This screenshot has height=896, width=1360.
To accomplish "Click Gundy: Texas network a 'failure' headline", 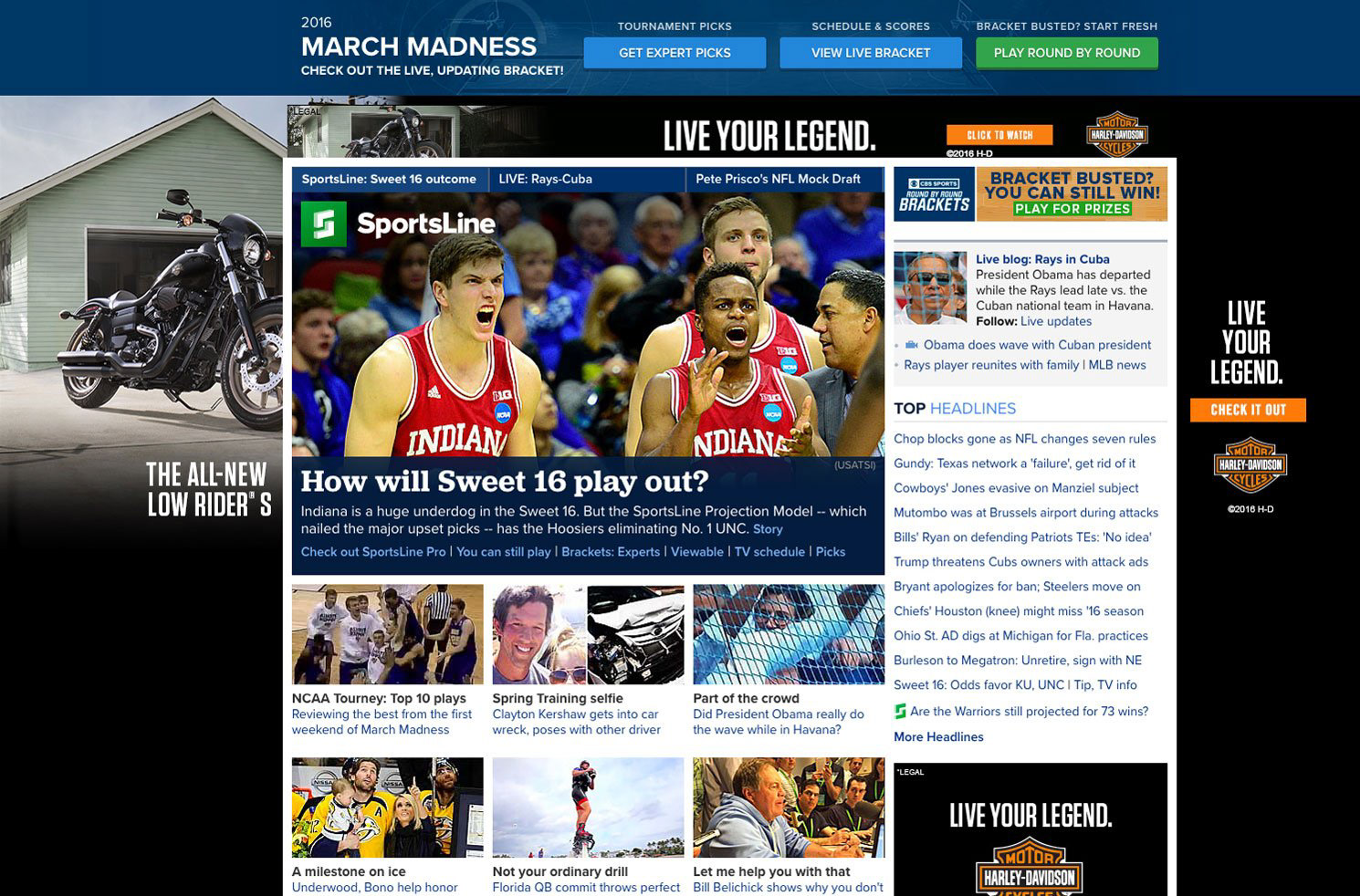I will click(x=1014, y=464).
